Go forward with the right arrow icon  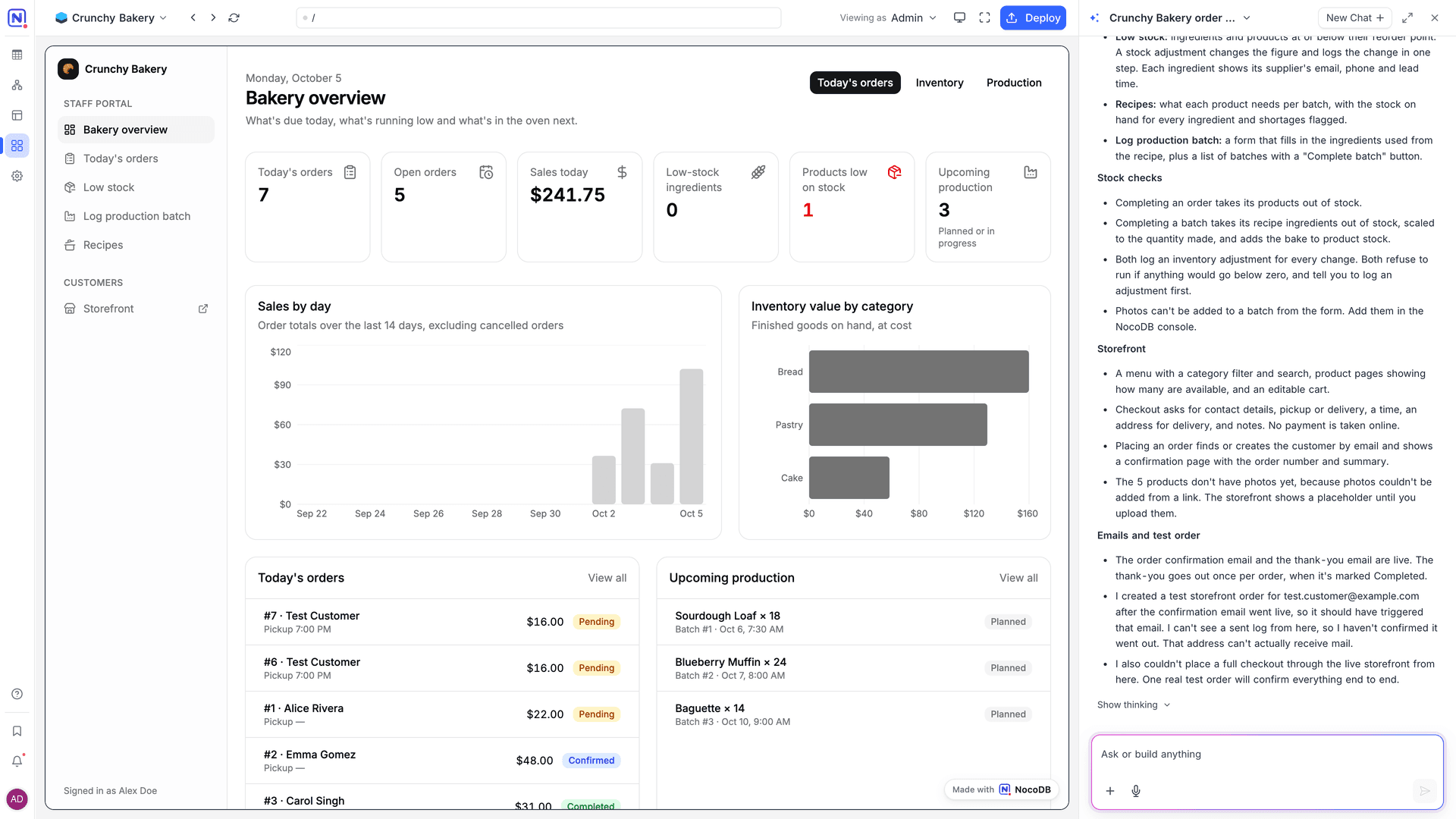tap(213, 17)
